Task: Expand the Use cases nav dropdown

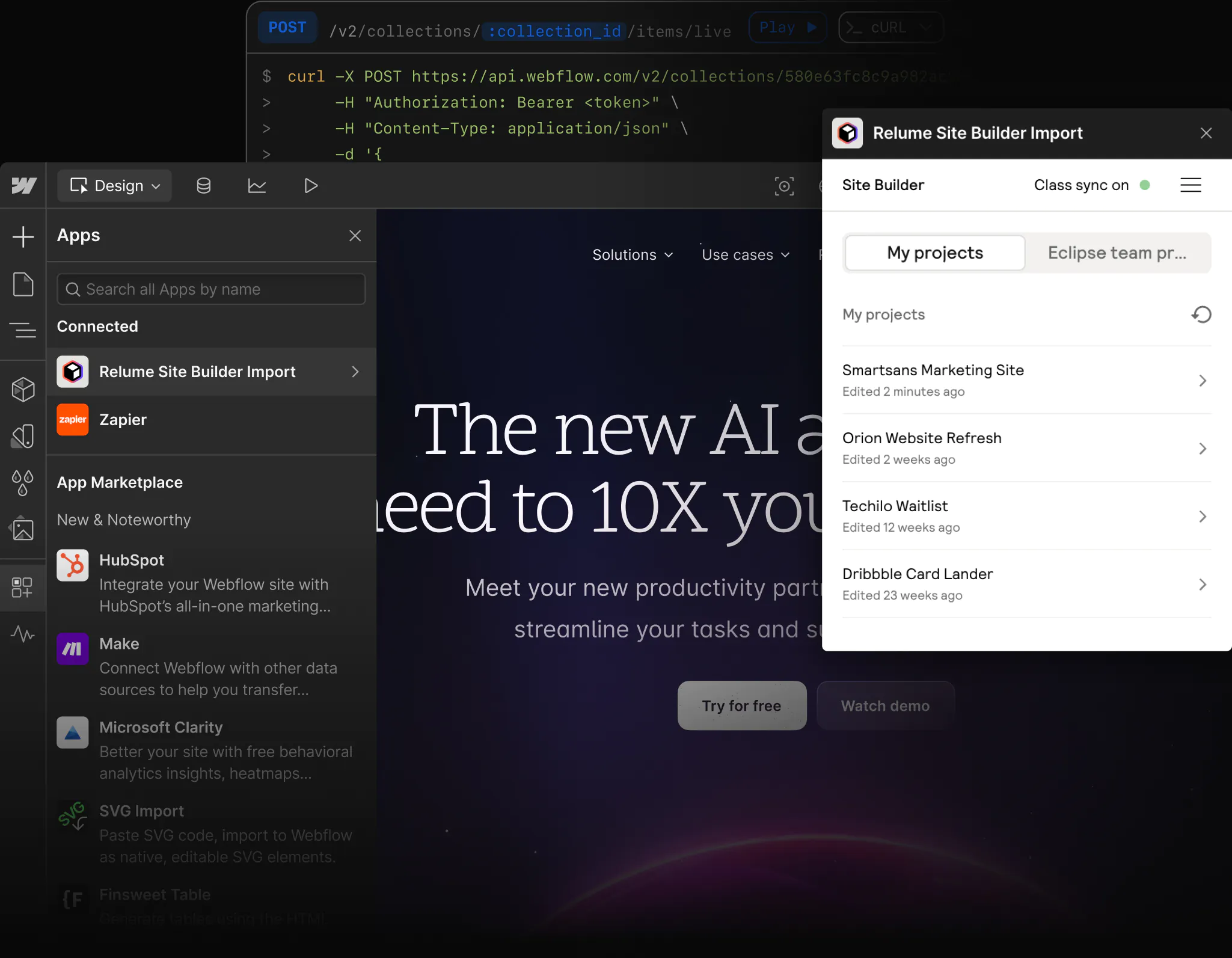Action: click(x=746, y=255)
